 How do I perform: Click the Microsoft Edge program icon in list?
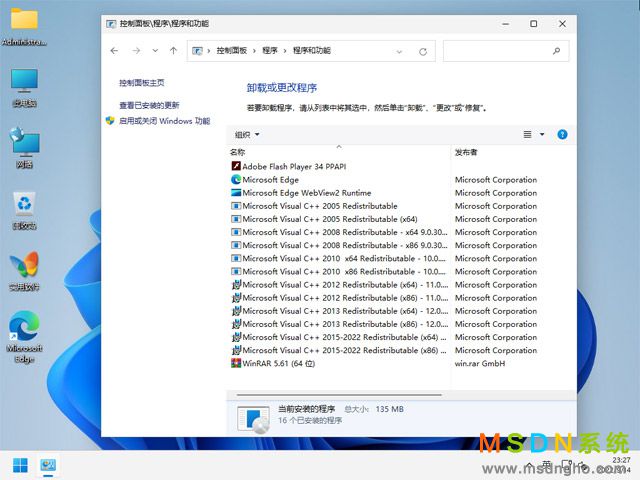pyautogui.click(x=236, y=180)
